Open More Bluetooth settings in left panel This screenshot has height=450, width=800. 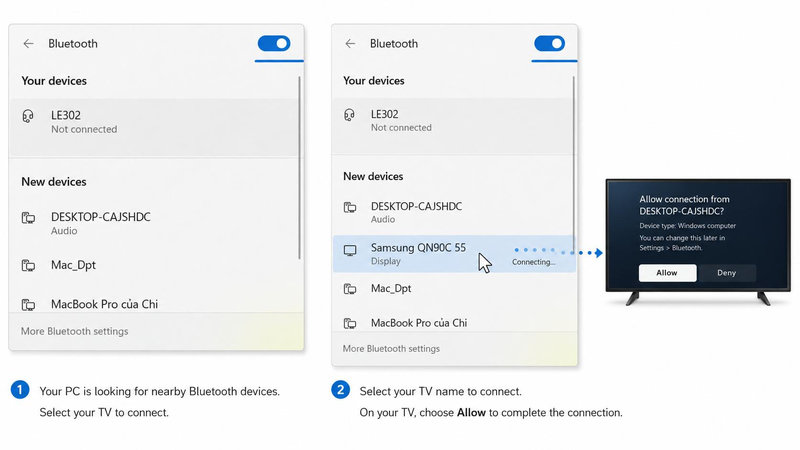click(x=74, y=331)
